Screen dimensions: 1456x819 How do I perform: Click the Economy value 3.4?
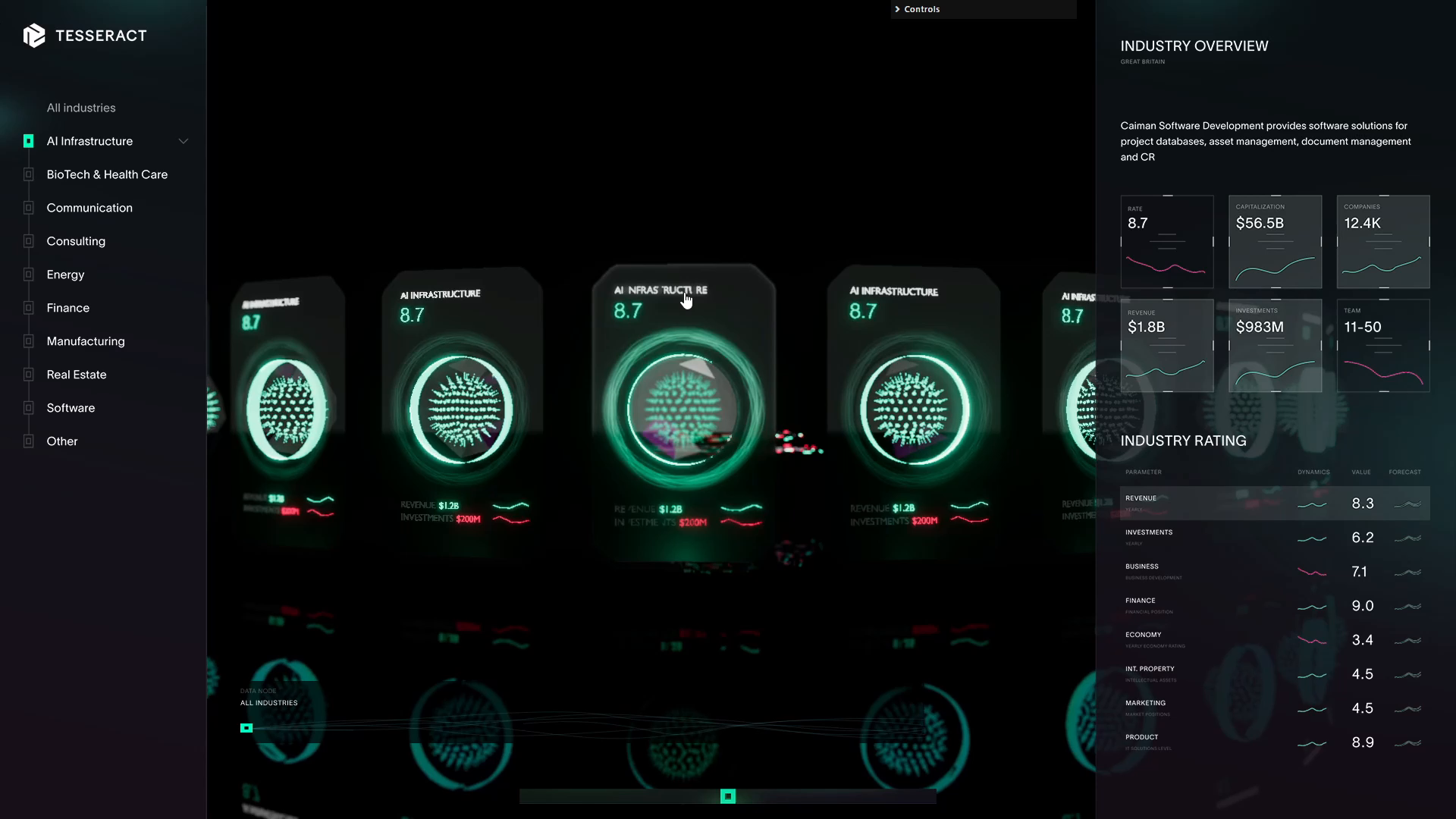click(x=1362, y=640)
